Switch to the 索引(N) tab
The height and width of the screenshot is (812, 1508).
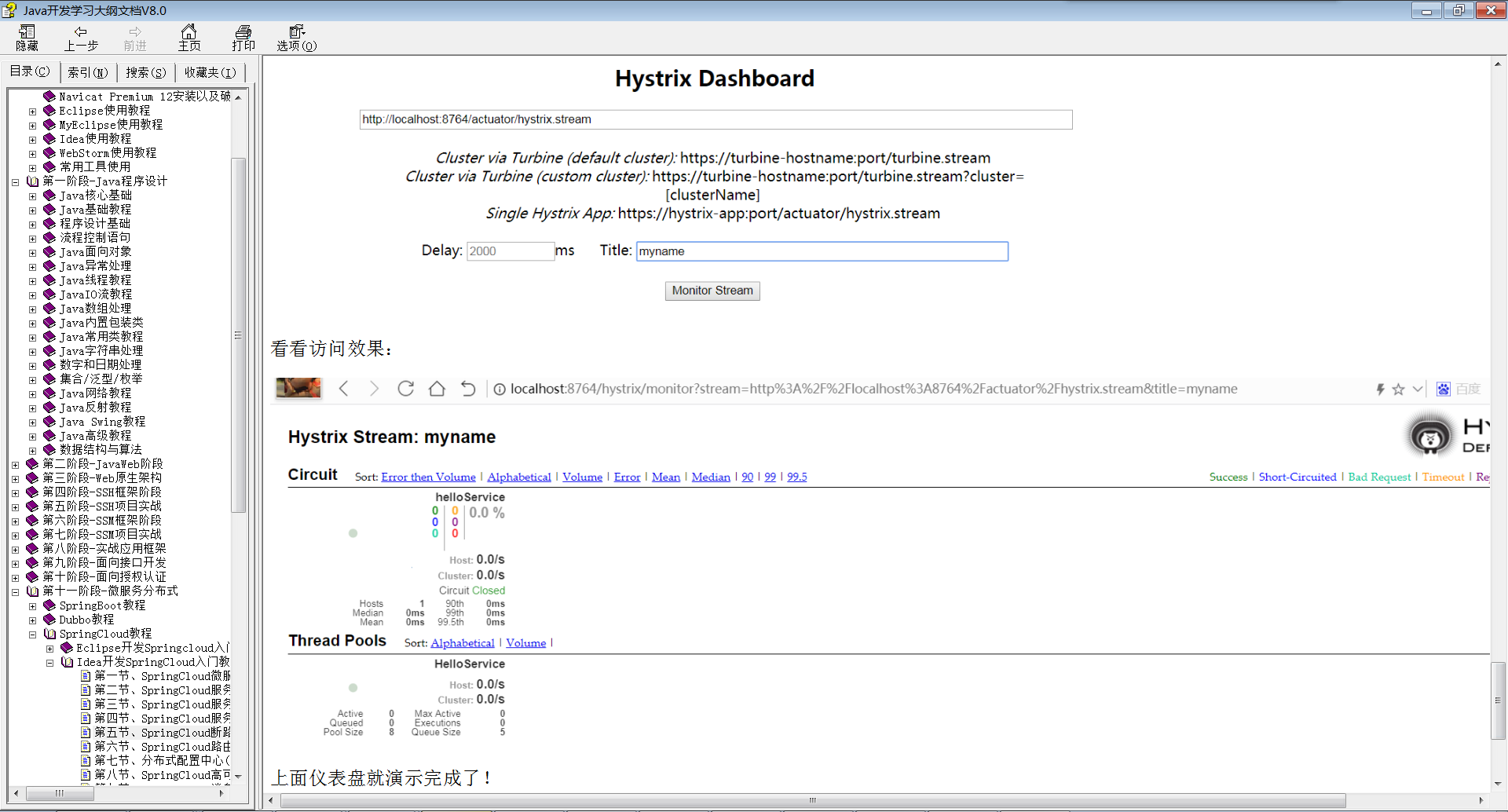pyautogui.click(x=88, y=72)
